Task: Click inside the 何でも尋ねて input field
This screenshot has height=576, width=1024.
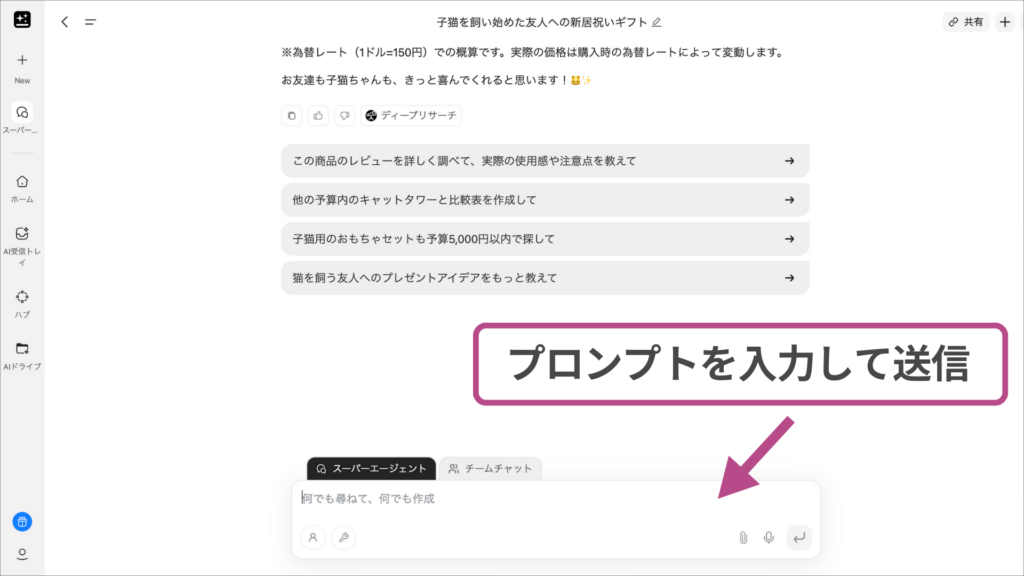Action: (500, 497)
